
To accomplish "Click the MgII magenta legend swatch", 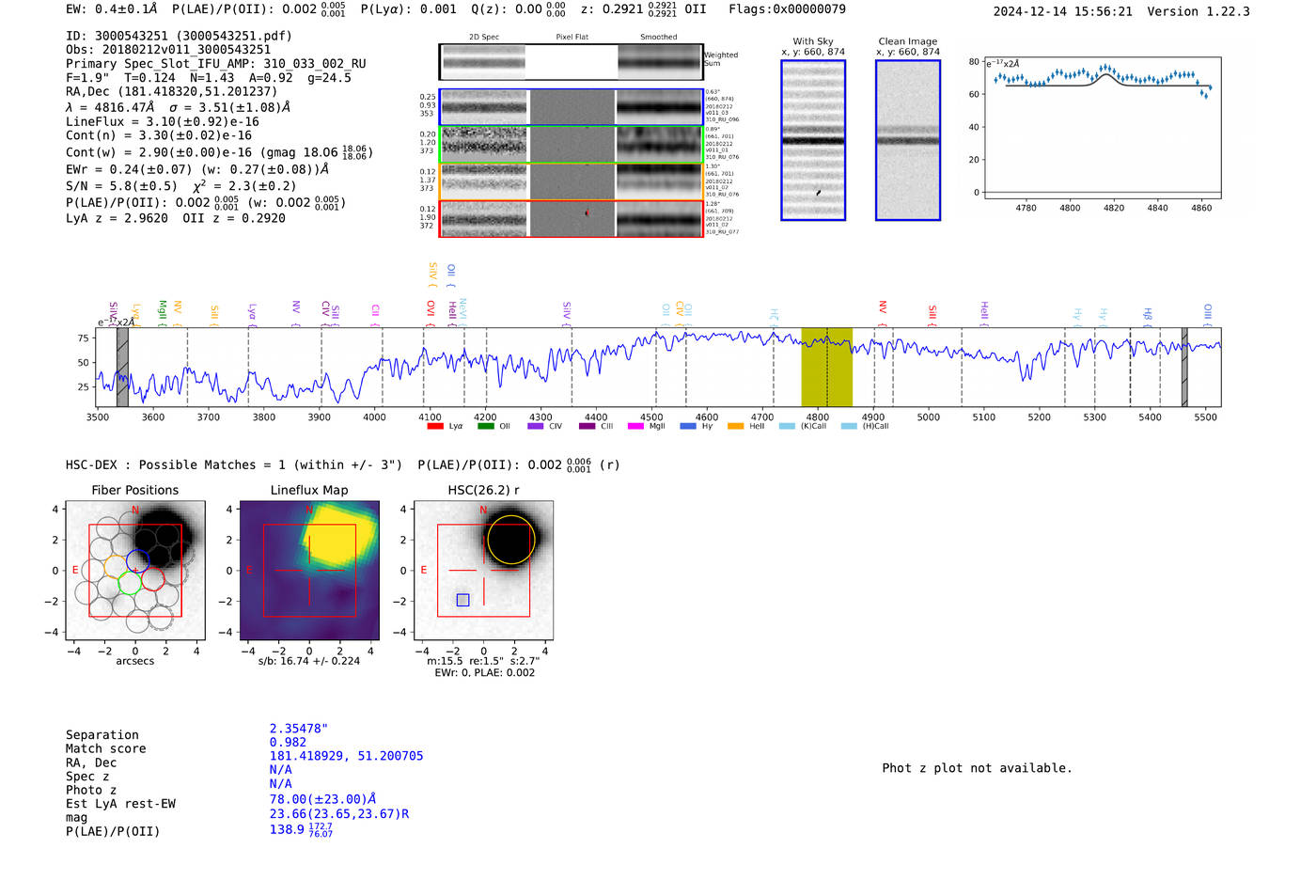I will 636,427.
